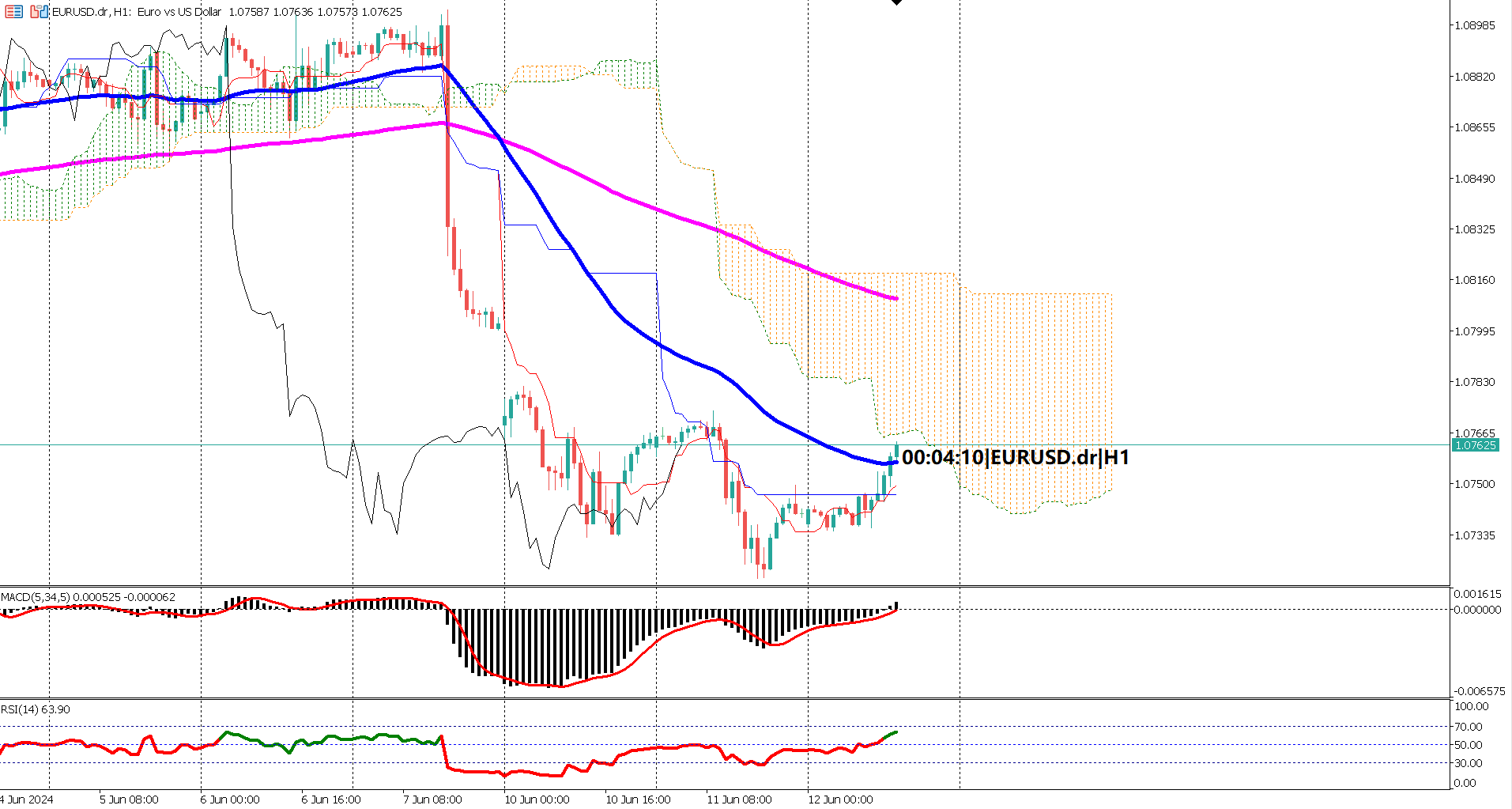Image resolution: width=1512 pixels, height=809 pixels.
Task: Click the MACD(5,34,5) indicator label
Action: coord(47,597)
